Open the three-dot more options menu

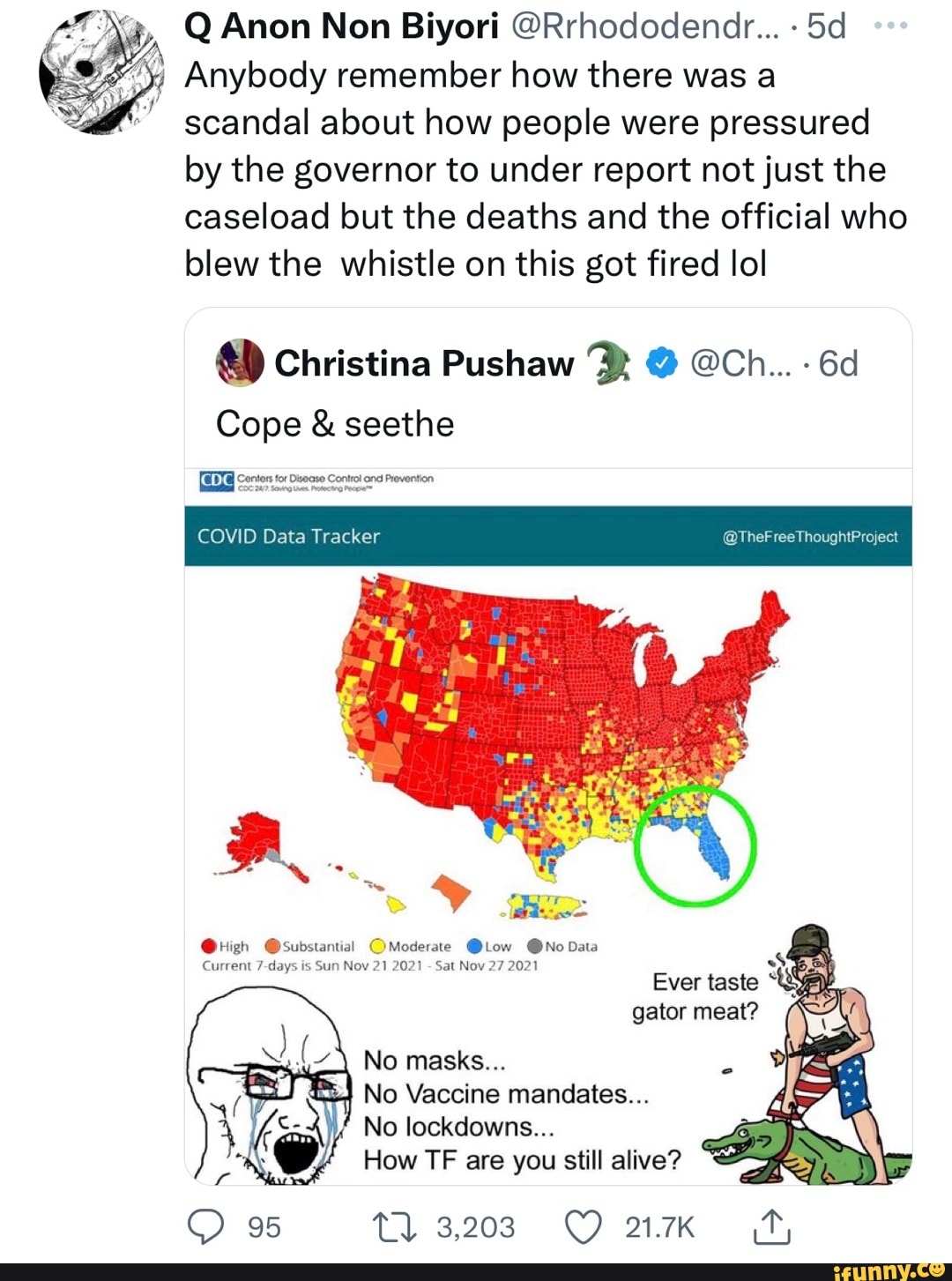click(x=890, y=26)
